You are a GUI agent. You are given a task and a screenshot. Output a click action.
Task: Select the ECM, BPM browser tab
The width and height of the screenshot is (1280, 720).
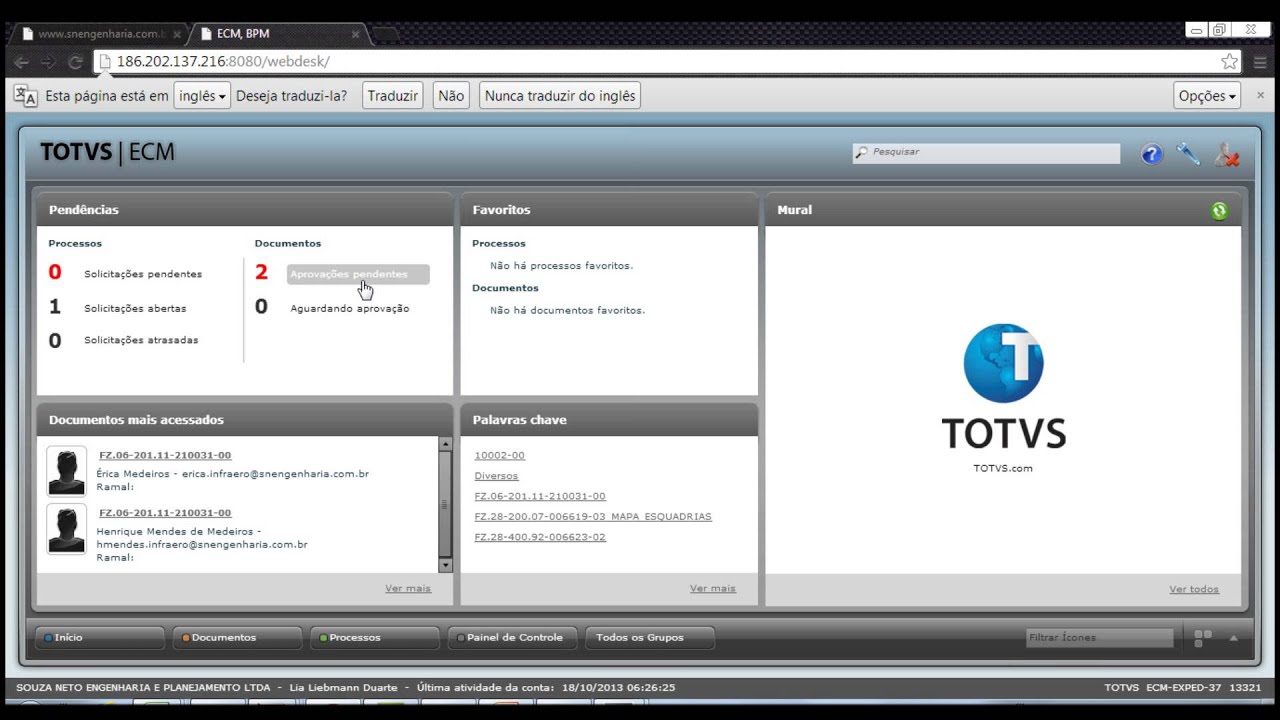(270, 34)
